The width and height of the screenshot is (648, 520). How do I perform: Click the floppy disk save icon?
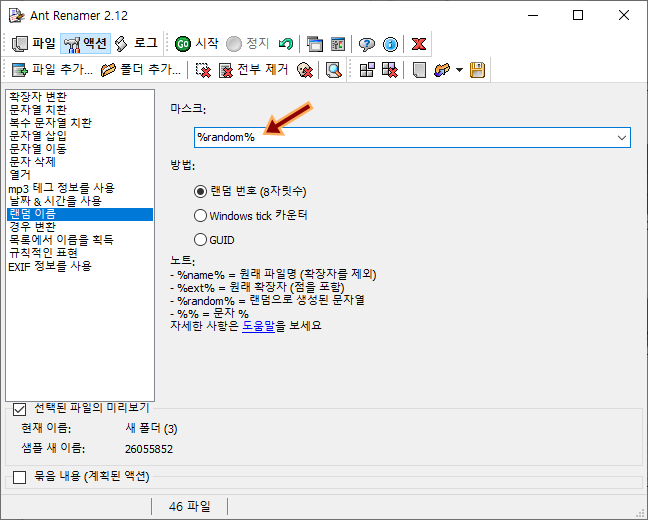(477, 70)
